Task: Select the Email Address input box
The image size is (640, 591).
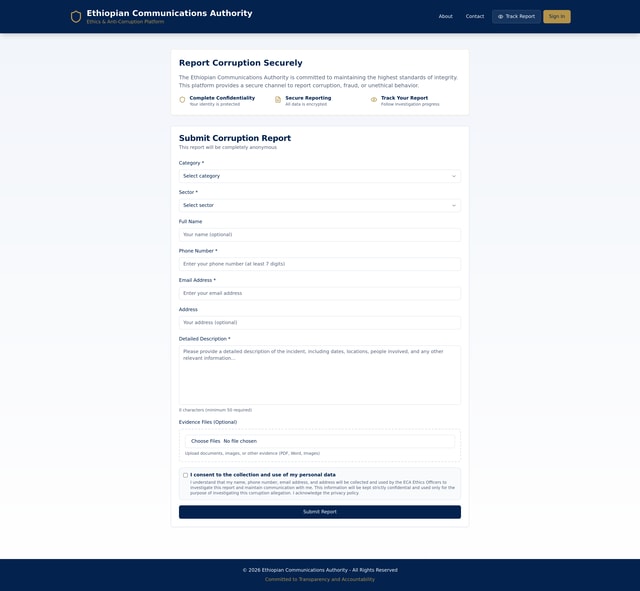Action: (319, 293)
